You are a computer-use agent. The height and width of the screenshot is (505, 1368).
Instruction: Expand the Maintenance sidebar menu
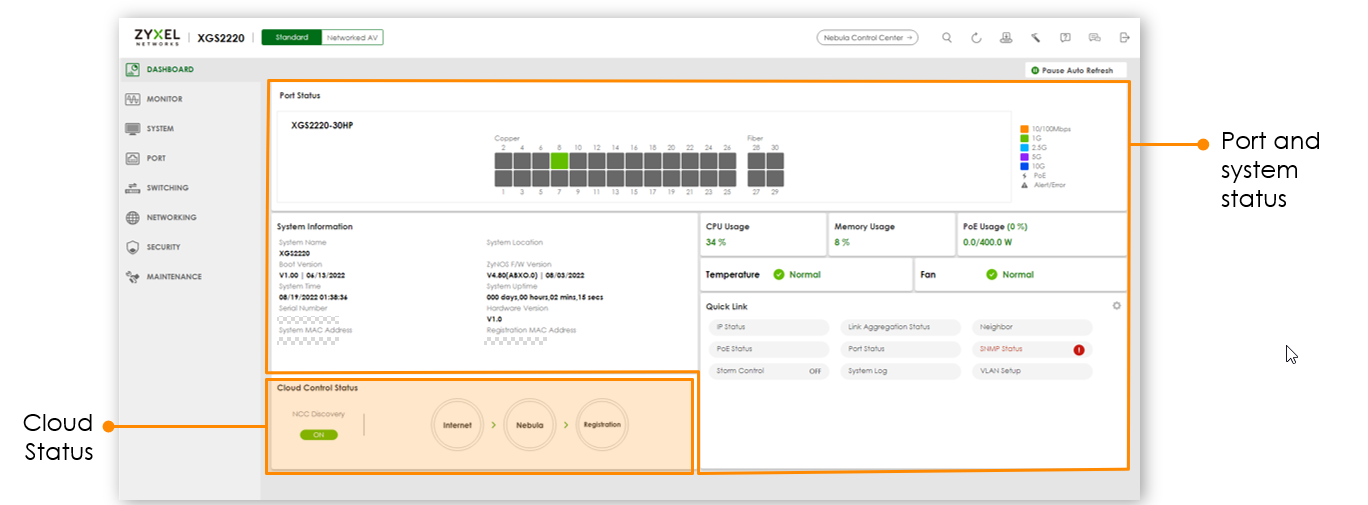click(173, 277)
